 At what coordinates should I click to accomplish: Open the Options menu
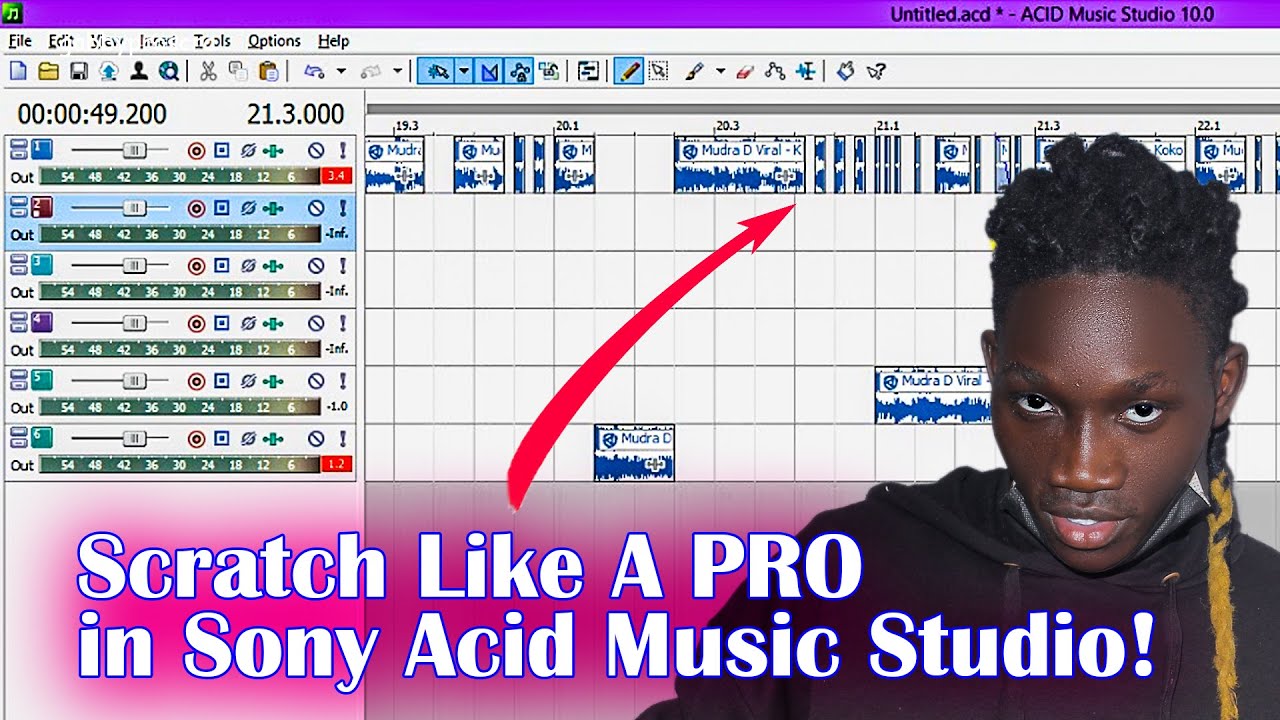(274, 41)
